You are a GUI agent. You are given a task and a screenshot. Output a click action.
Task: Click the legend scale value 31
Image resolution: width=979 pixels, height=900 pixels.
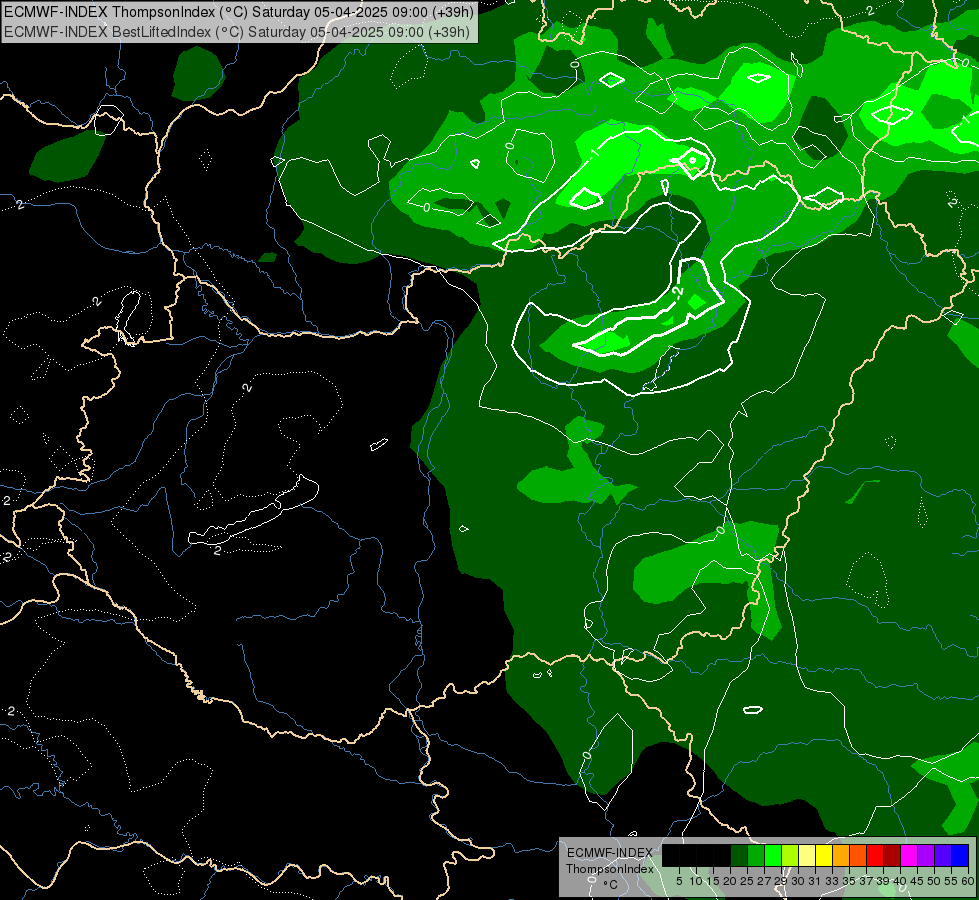pyautogui.click(x=815, y=881)
